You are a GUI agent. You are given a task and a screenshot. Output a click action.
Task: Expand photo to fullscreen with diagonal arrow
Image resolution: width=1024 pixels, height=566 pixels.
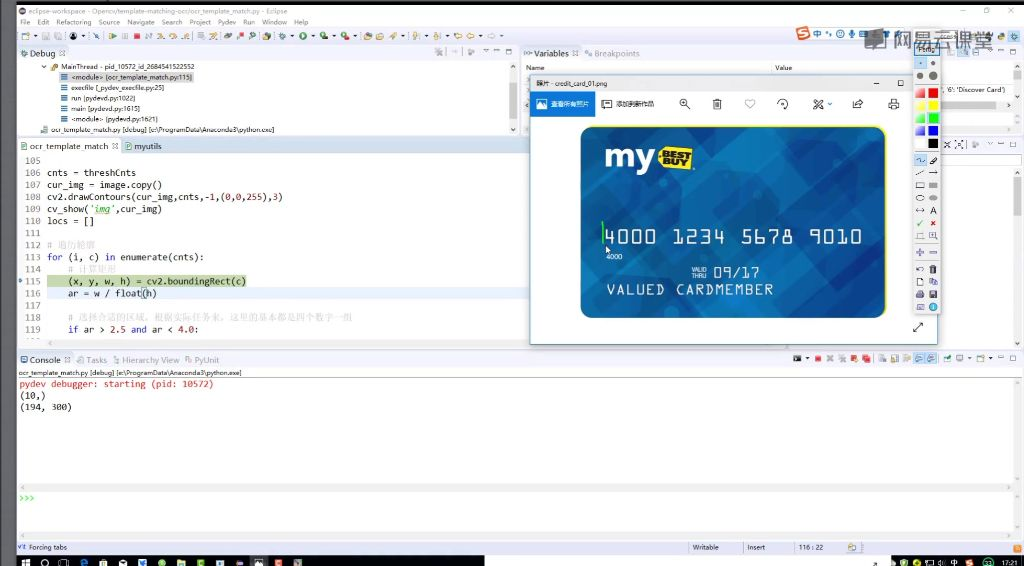point(918,327)
